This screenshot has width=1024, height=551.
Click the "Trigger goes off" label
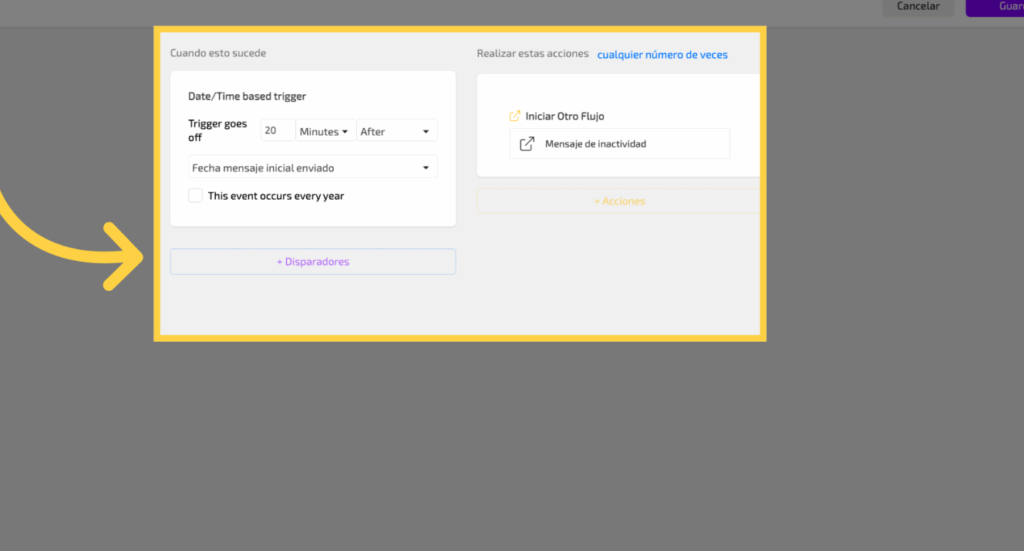[x=219, y=131]
